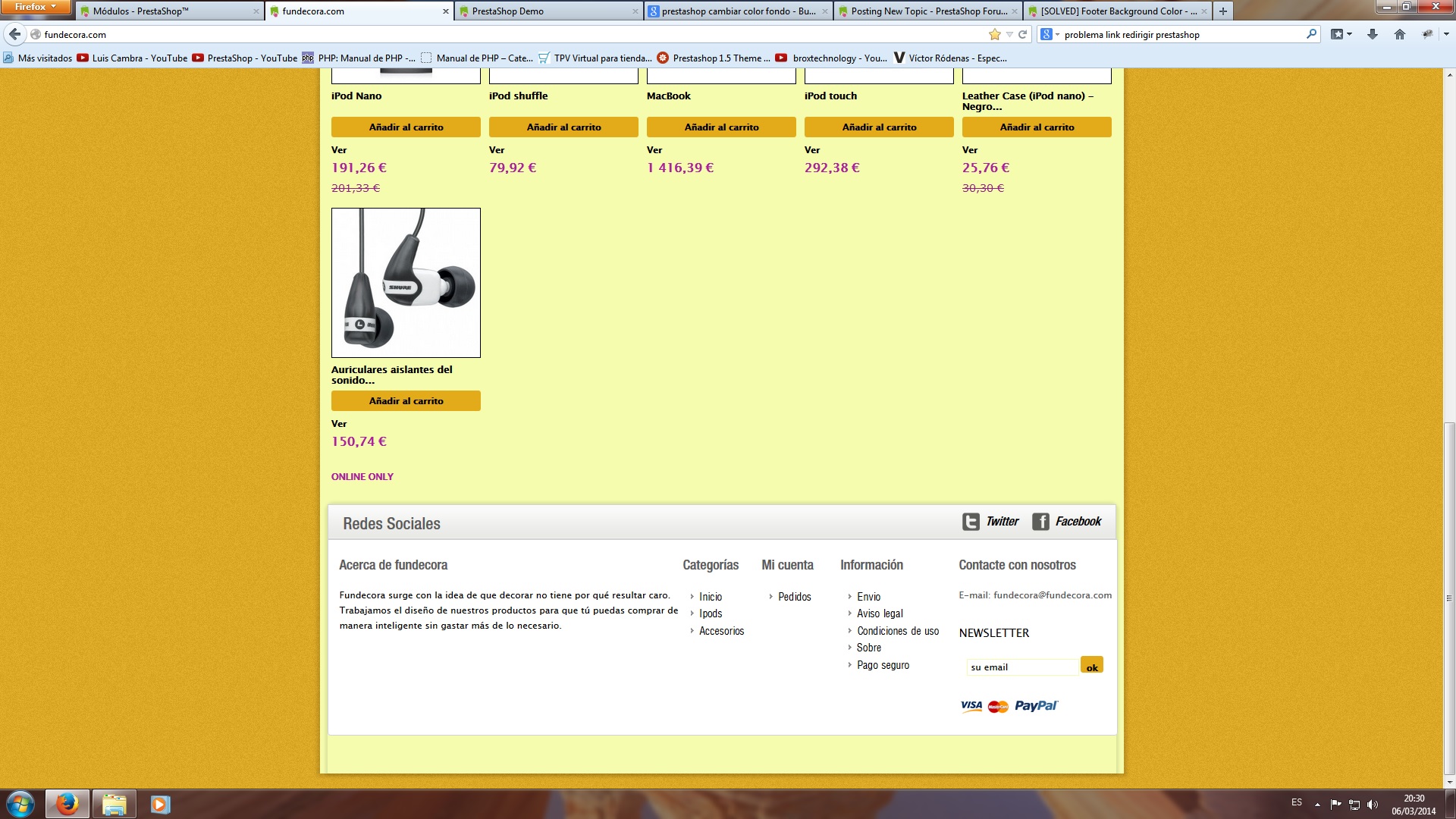Bookmark this page with star icon

coord(995,34)
